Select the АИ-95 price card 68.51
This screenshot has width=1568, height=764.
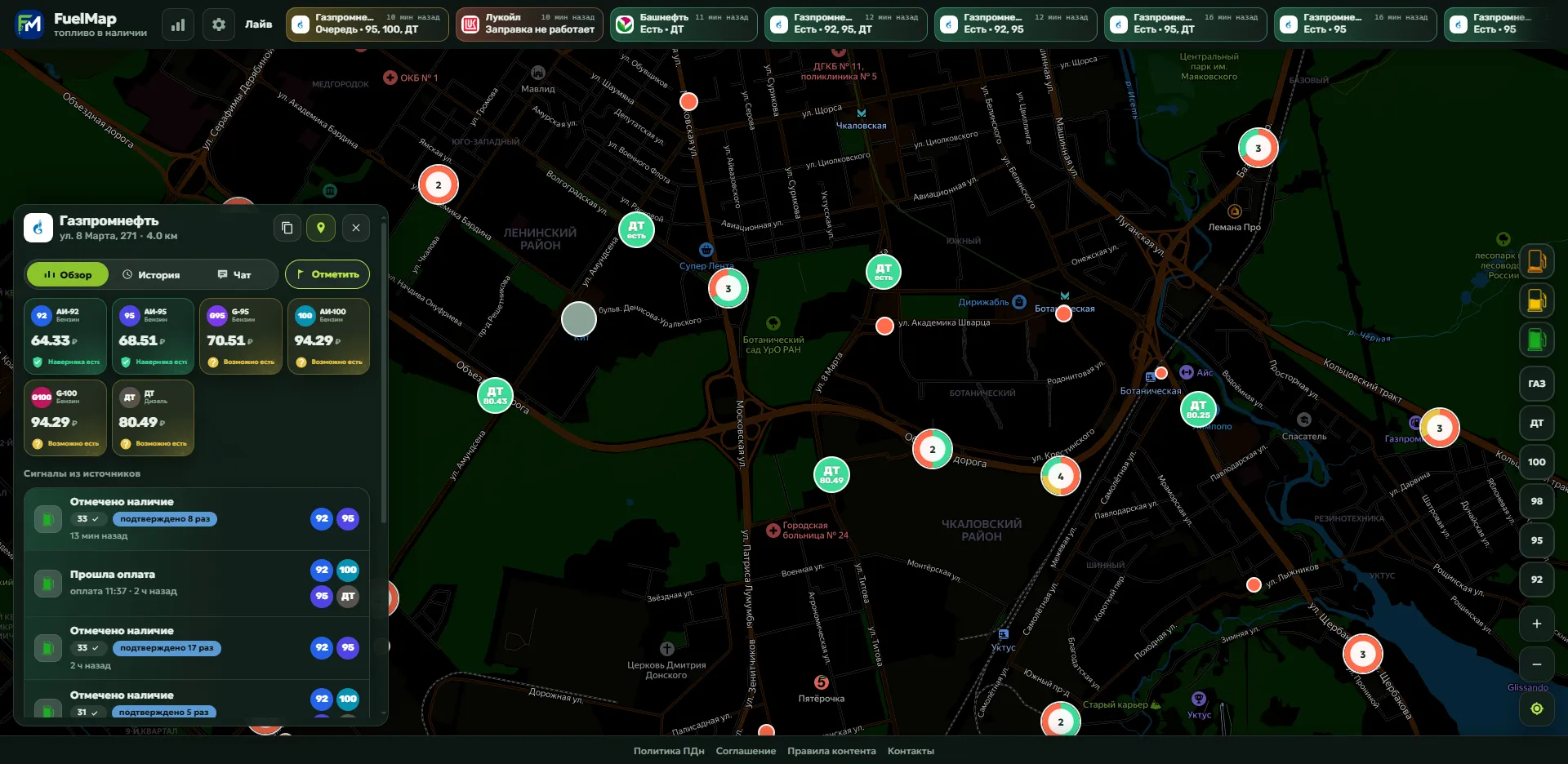[154, 336]
